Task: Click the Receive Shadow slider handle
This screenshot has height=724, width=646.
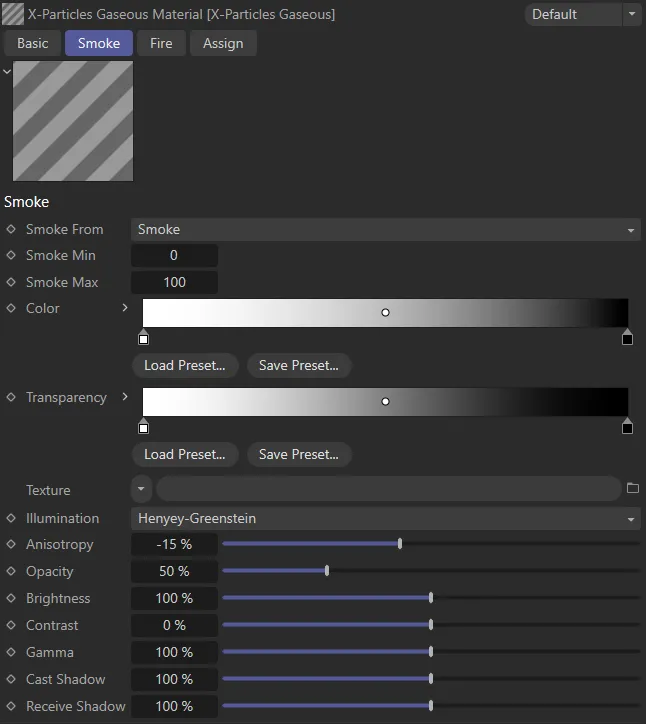Action: point(431,706)
